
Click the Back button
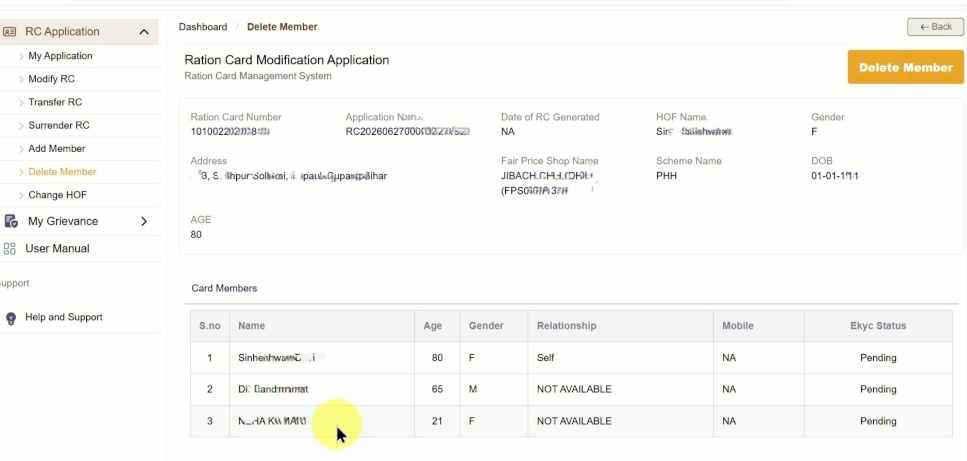(936, 27)
